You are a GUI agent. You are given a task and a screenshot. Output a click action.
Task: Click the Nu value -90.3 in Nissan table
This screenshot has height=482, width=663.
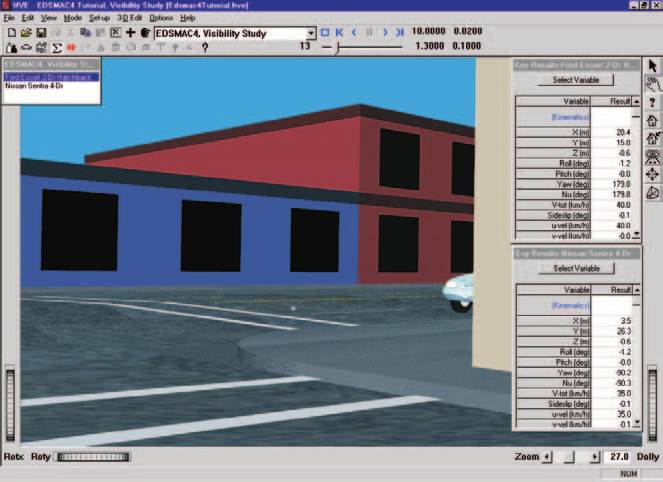tap(623, 383)
